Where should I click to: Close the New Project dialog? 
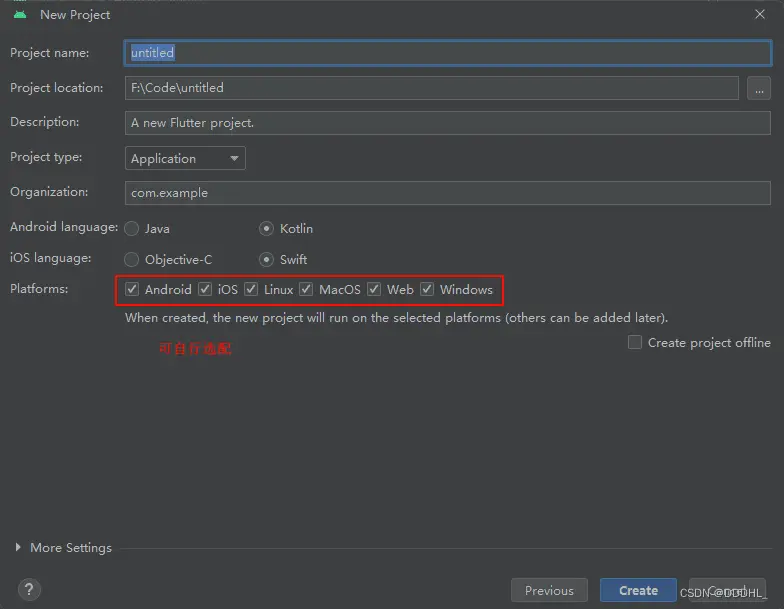pyautogui.click(x=759, y=14)
